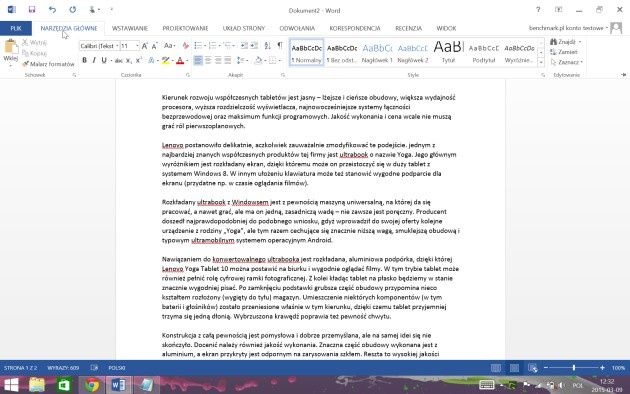Decrease paragraph indent
Image resolution: width=630 pixels, height=394 pixels.
click(244, 45)
